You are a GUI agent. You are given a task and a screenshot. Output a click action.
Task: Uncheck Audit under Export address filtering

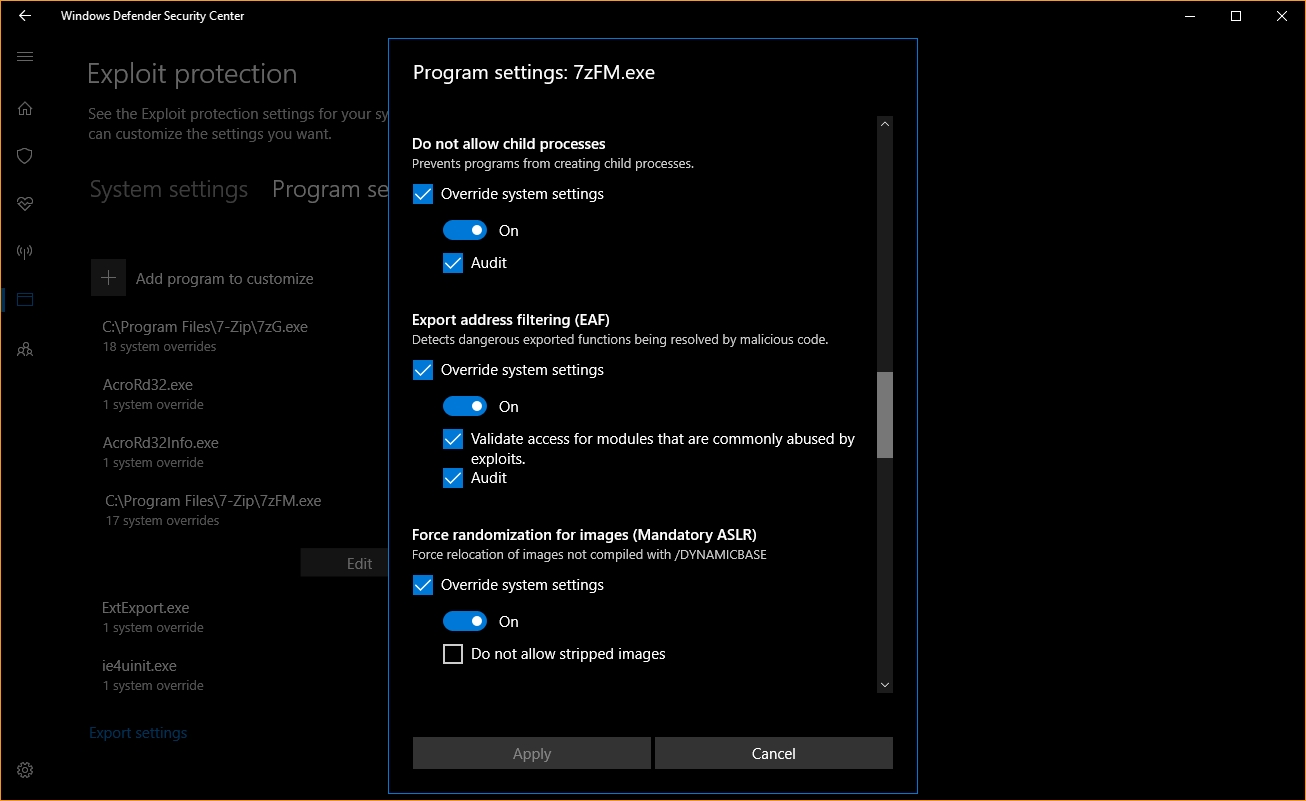coord(453,478)
